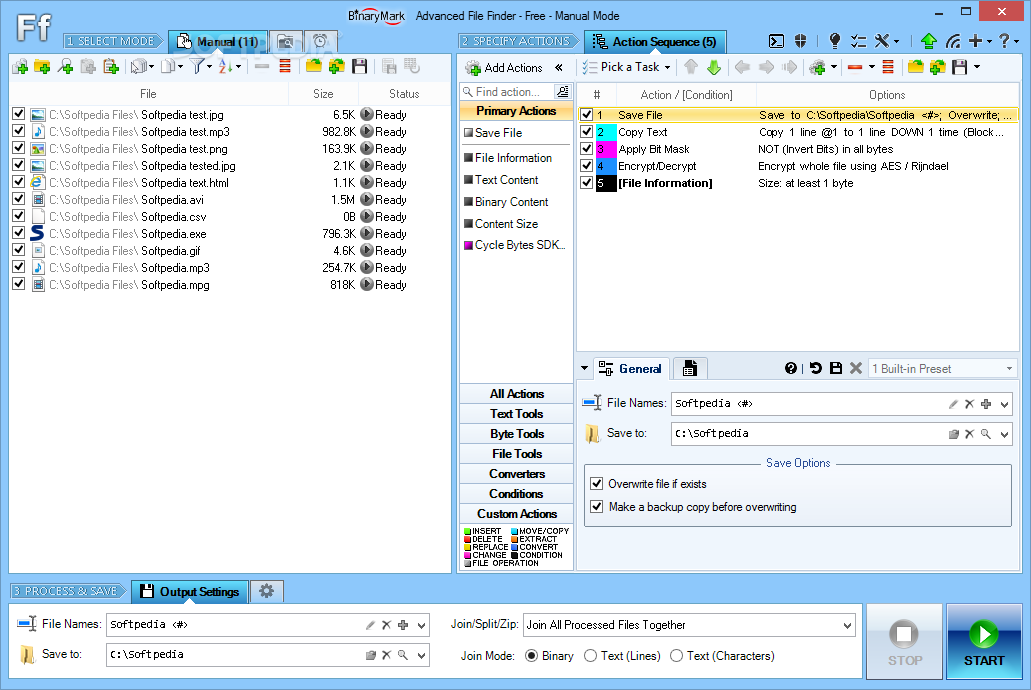Click the green upload arrow icon

pyautogui.click(x=928, y=41)
